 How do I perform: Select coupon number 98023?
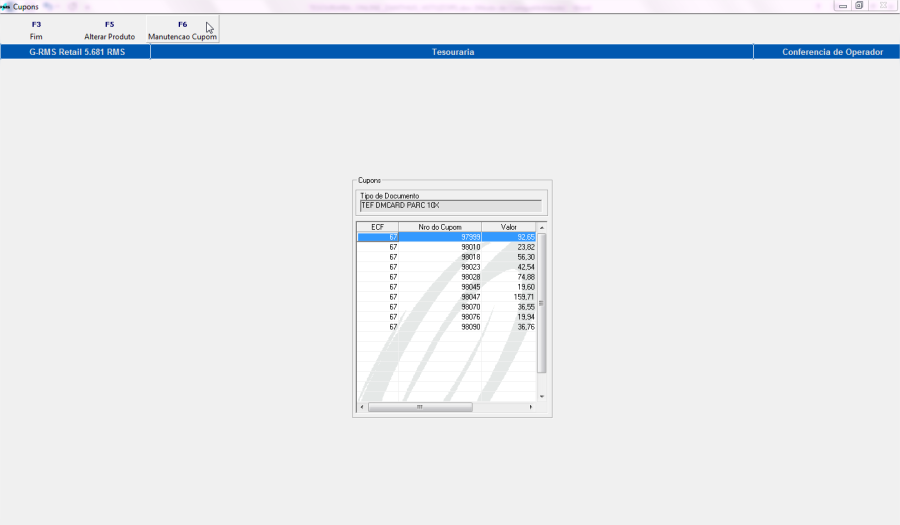[x=440, y=267]
